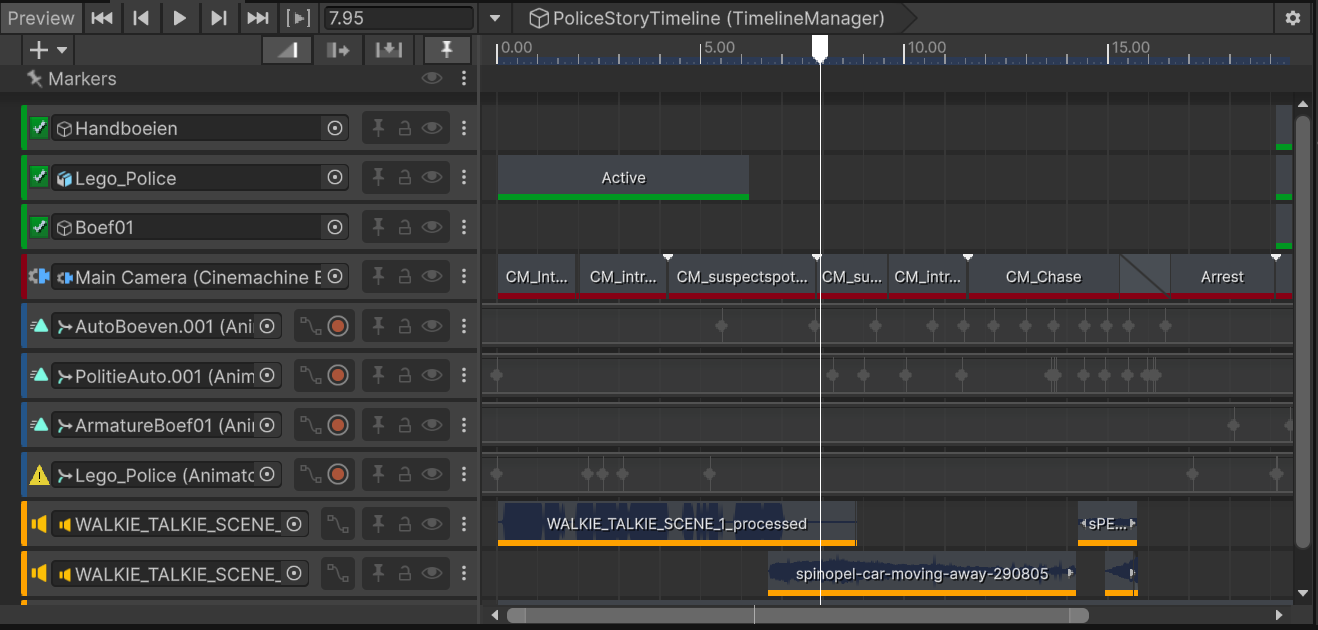Viewport: 1318px width, 630px height.
Task: Toggle markers pin on AutoBoeven.001 track
Action: (378, 326)
